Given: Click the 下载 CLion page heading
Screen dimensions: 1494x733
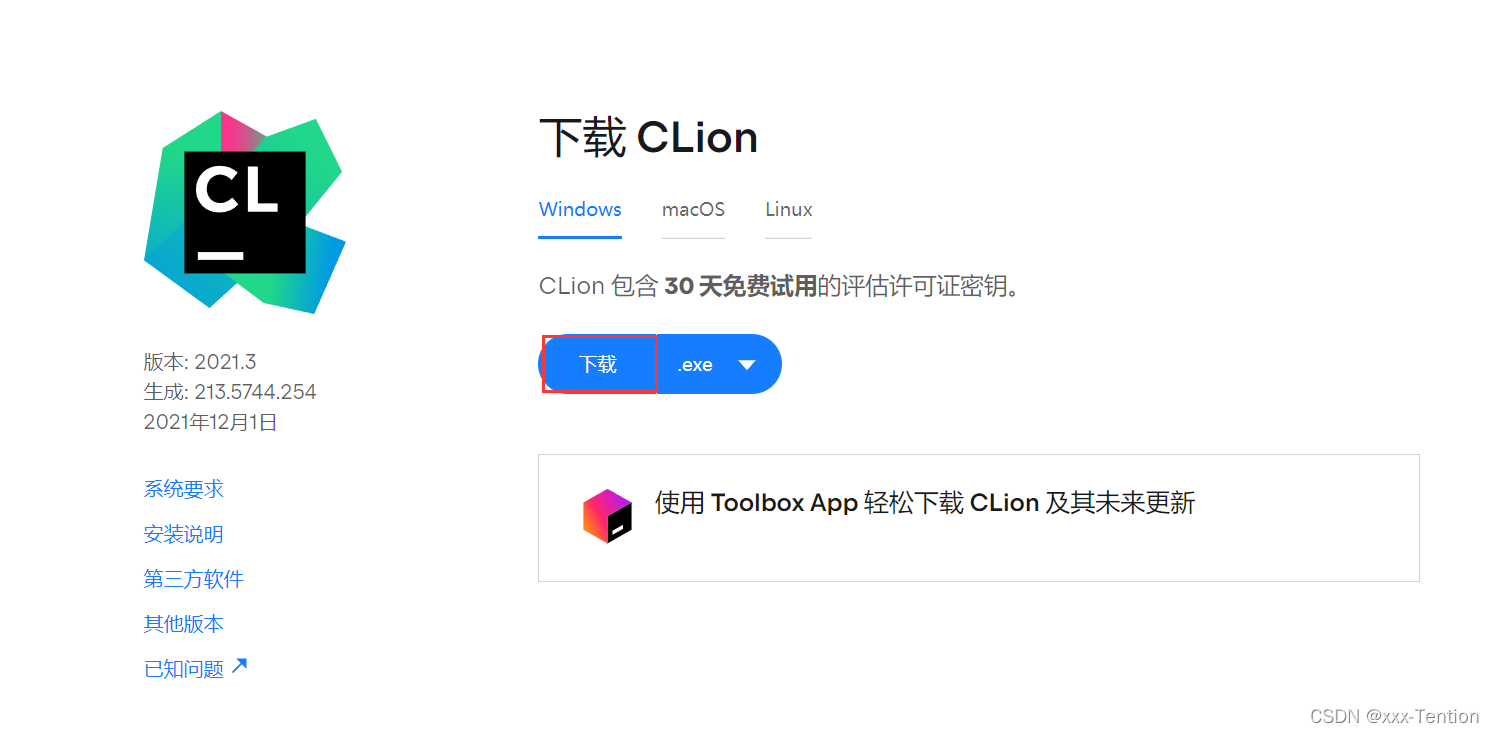Looking at the screenshot, I should (648, 137).
